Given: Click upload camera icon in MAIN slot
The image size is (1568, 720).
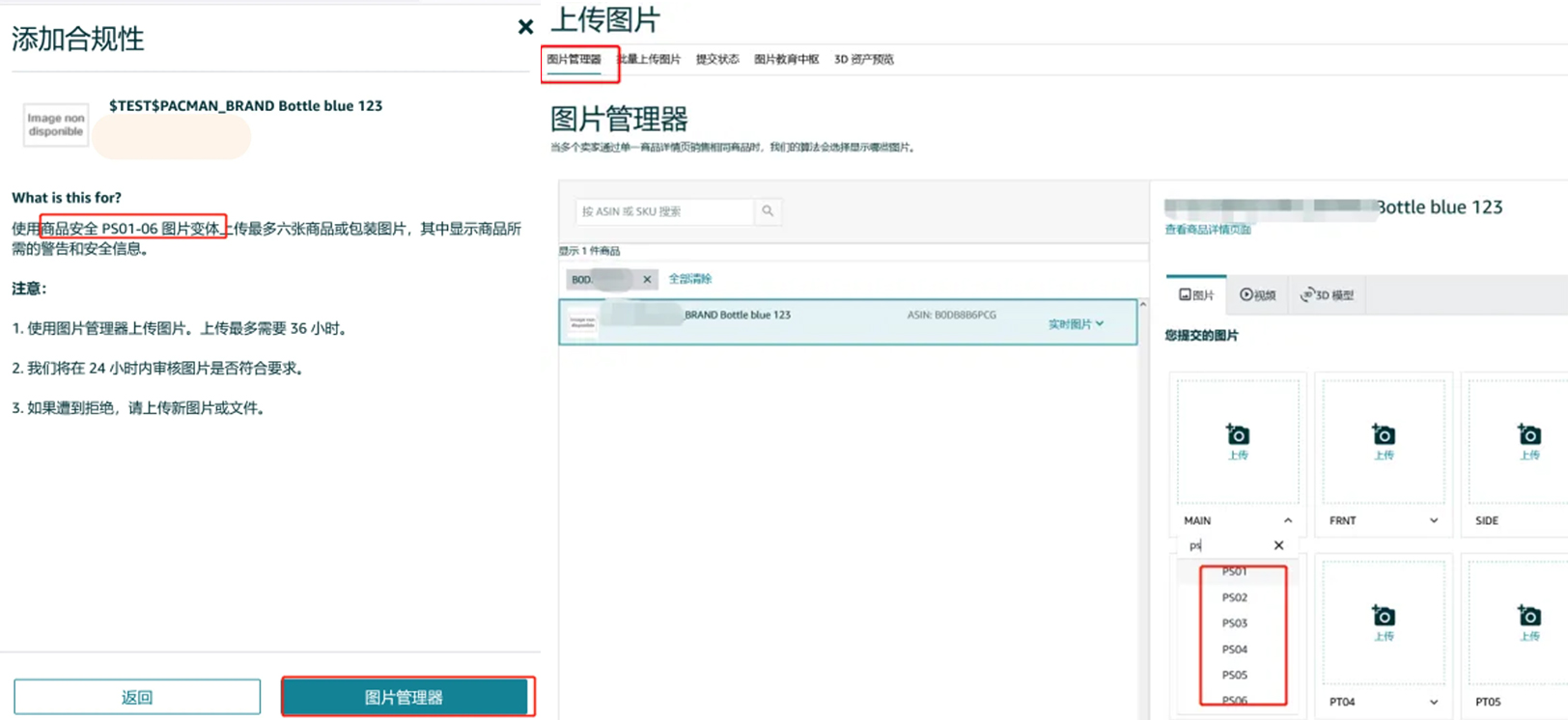Looking at the screenshot, I should 1238,435.
